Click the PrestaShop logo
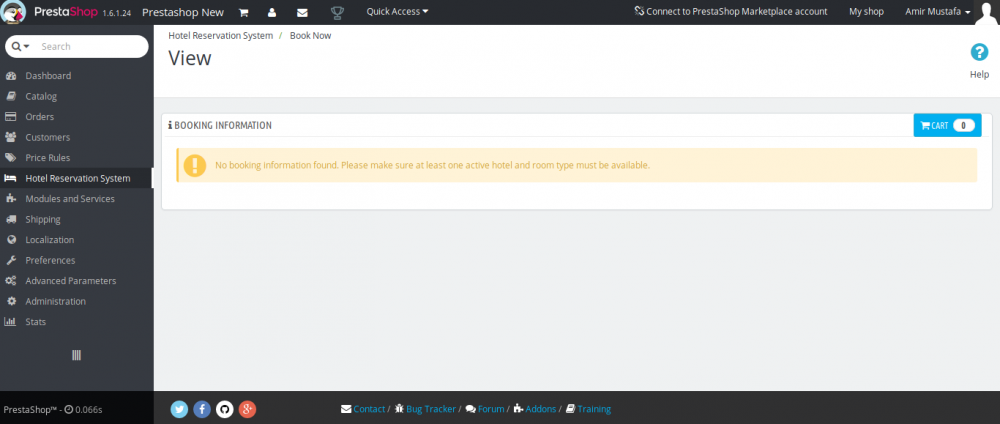This screenshot has width=1000, height=424. pyautogui.click(x=50, y=12)
